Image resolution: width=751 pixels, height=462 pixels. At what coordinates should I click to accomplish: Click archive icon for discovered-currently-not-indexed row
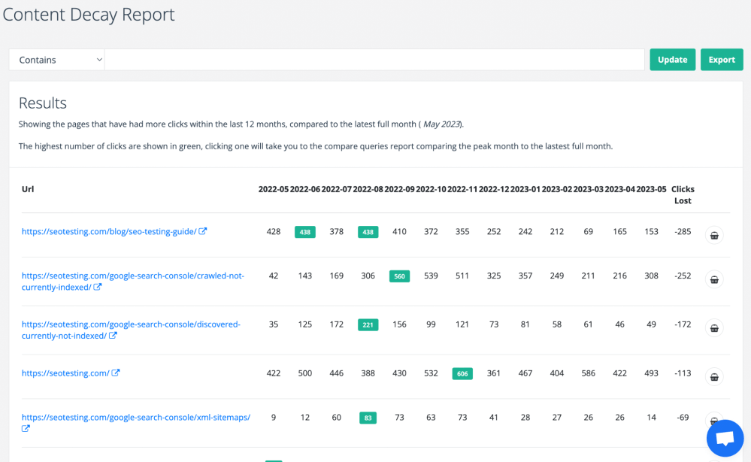pos(714,327)
